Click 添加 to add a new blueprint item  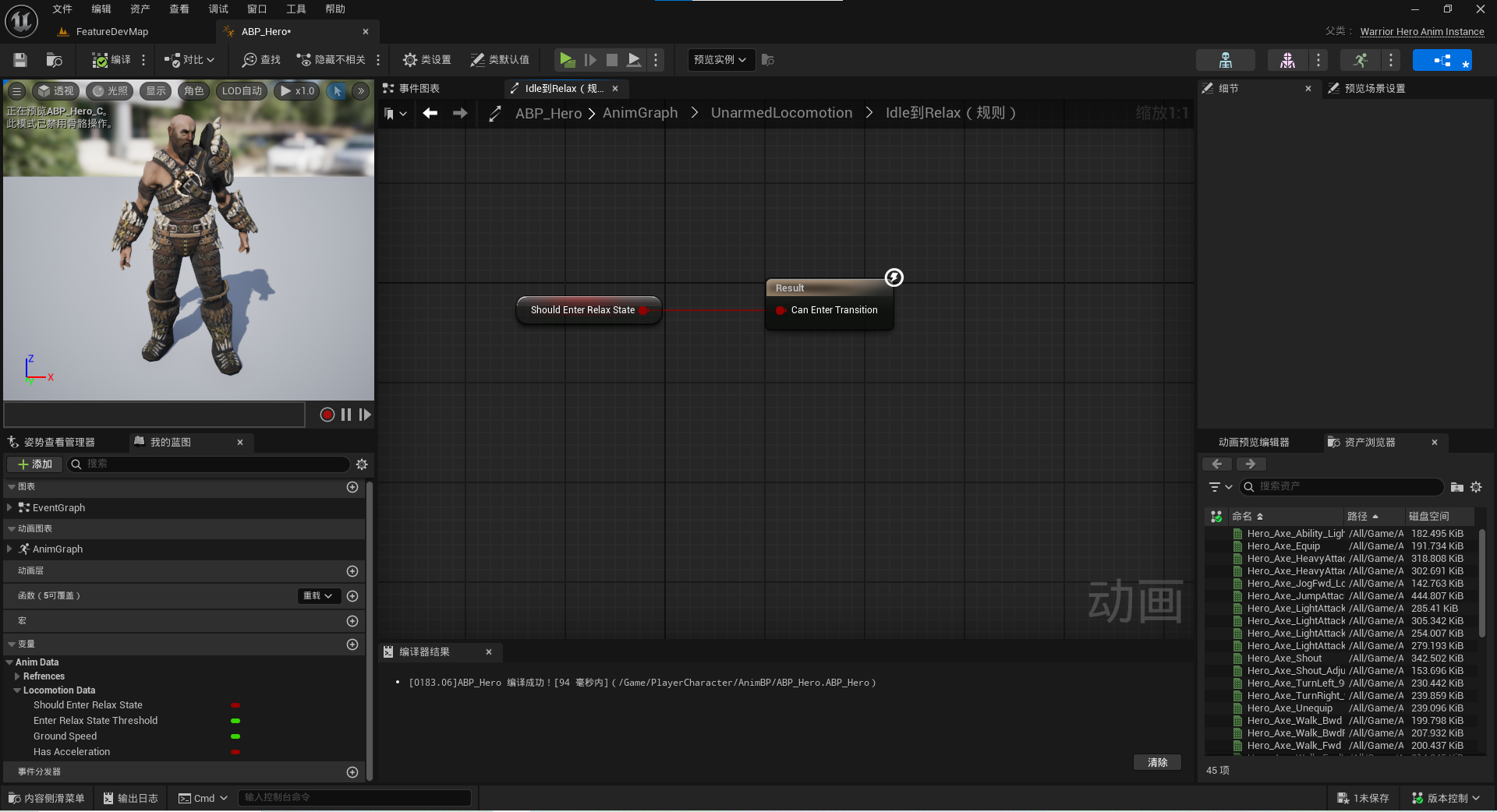click(35, 464)
